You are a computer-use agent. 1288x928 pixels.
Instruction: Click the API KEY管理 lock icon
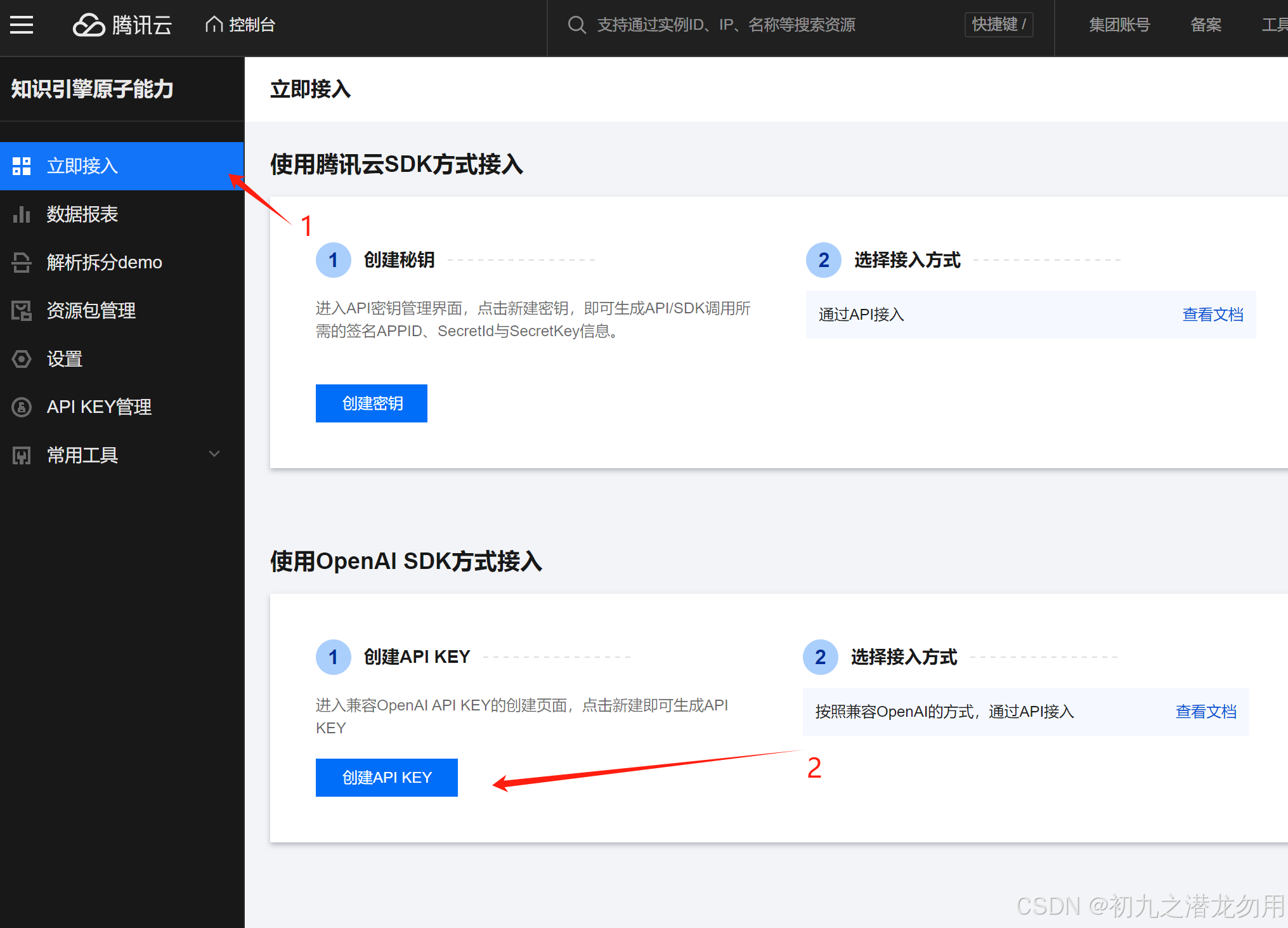coord(22,407)
